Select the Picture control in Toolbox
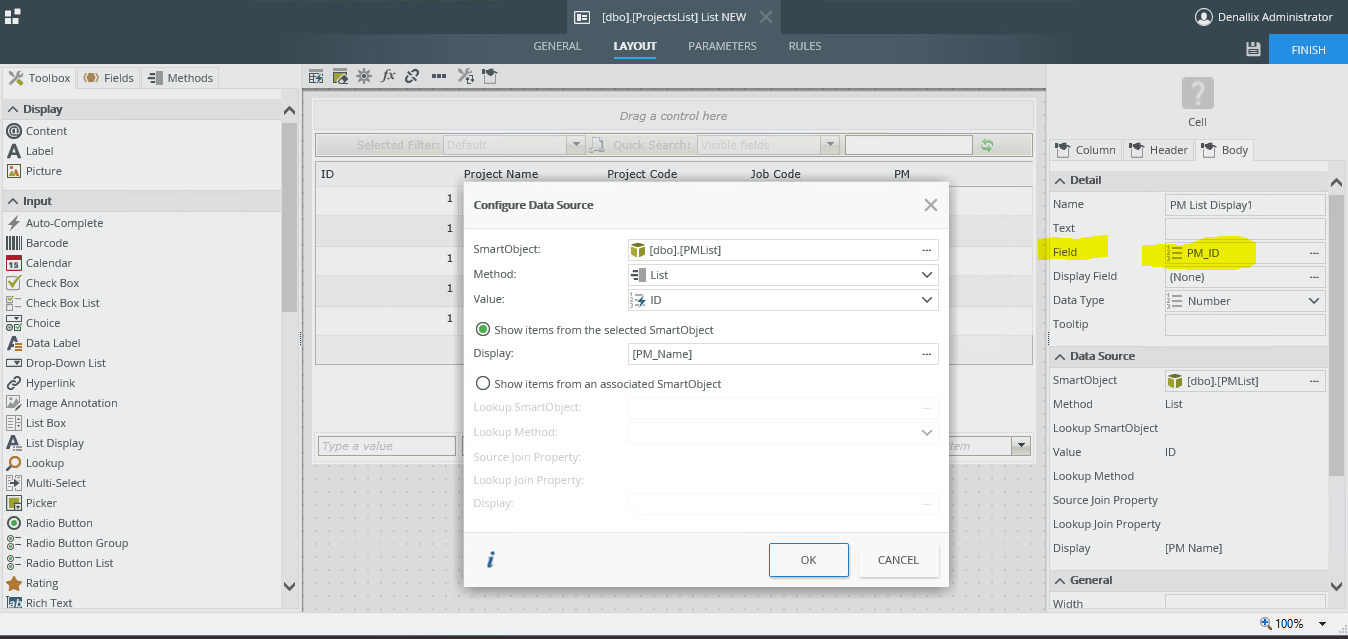Viewport: 1348px width, 639px height. pyautogui.click(x=34, y=171)
